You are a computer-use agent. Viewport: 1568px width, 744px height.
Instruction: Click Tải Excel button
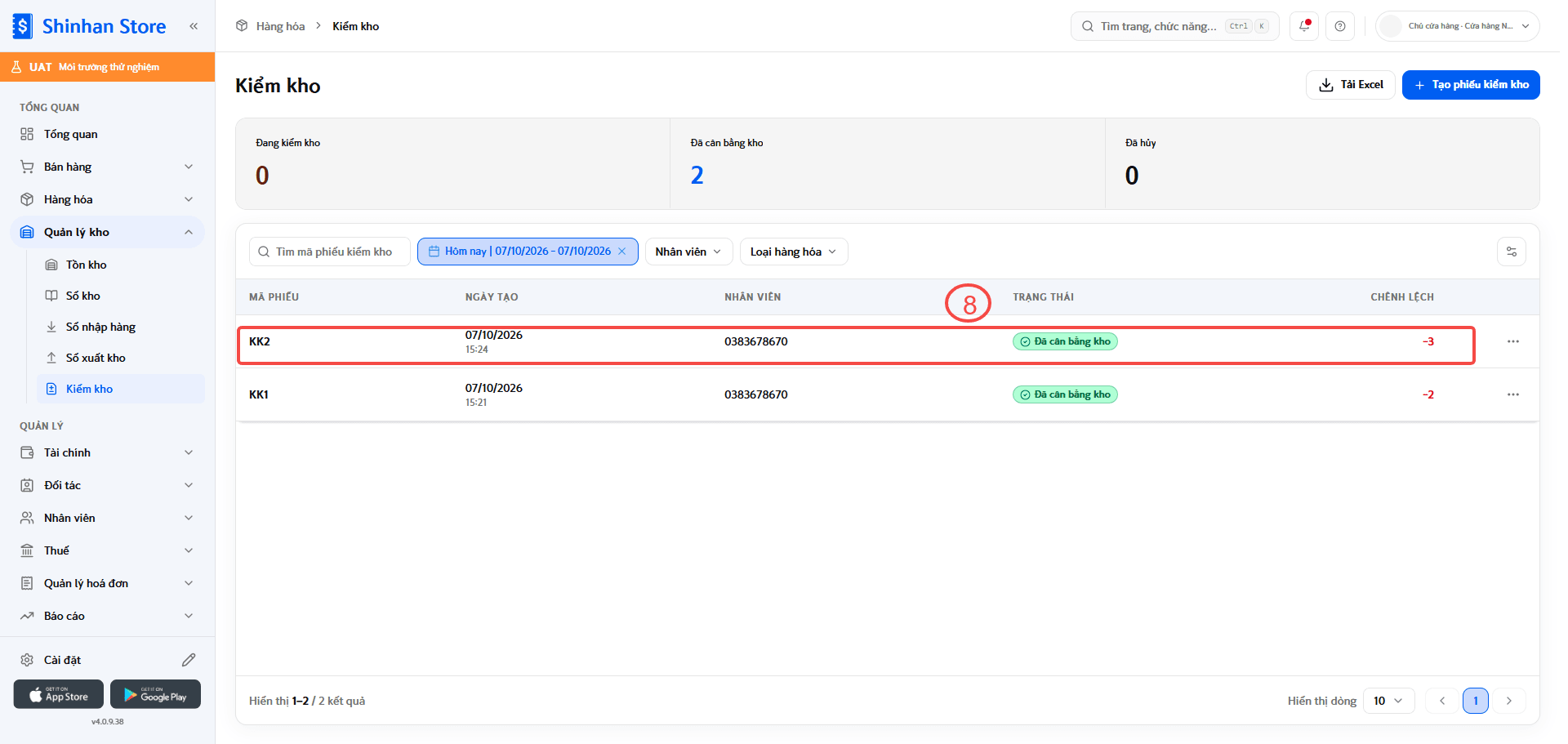1351,85
